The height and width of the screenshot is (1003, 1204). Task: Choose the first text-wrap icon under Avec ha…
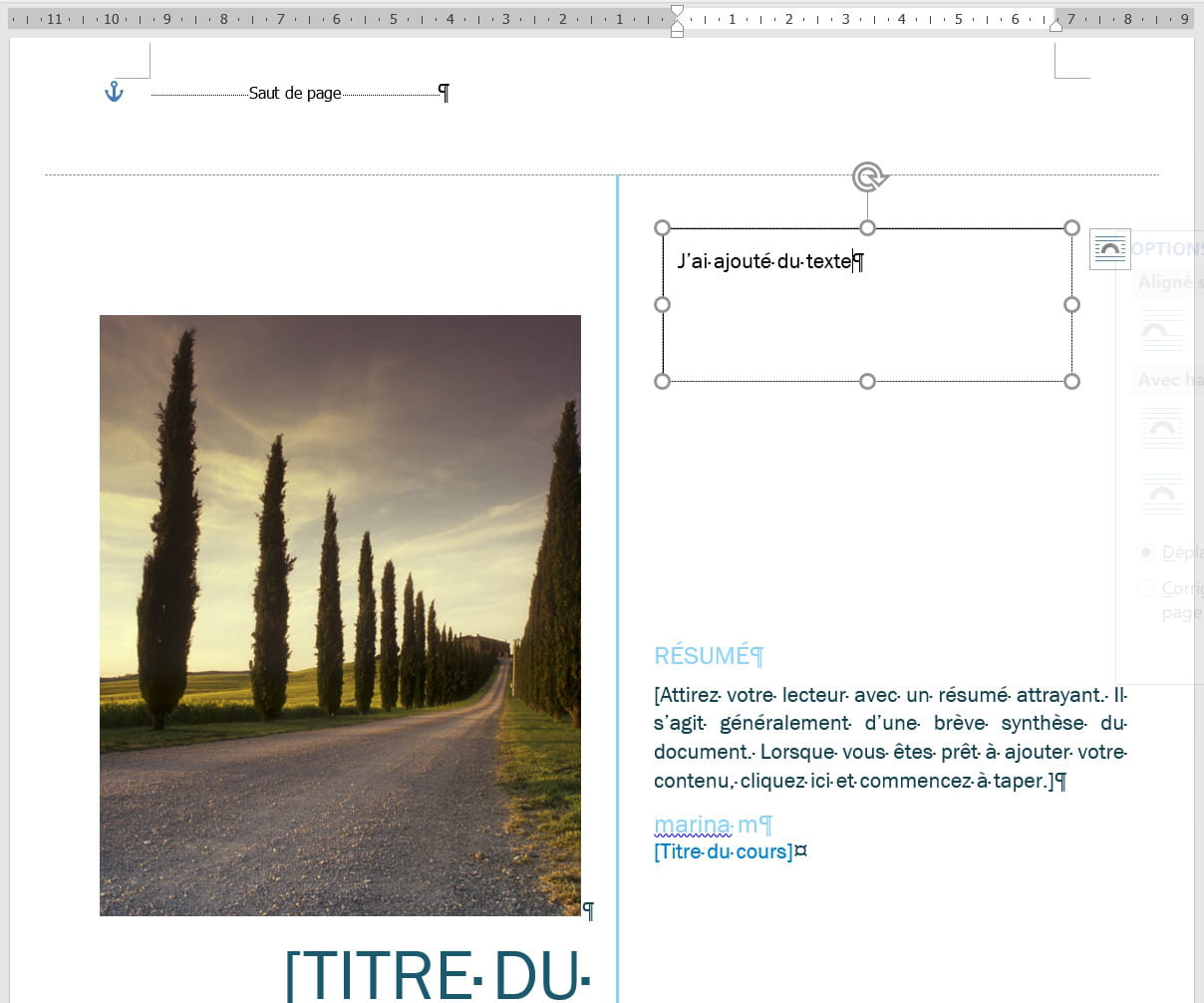1161,429
